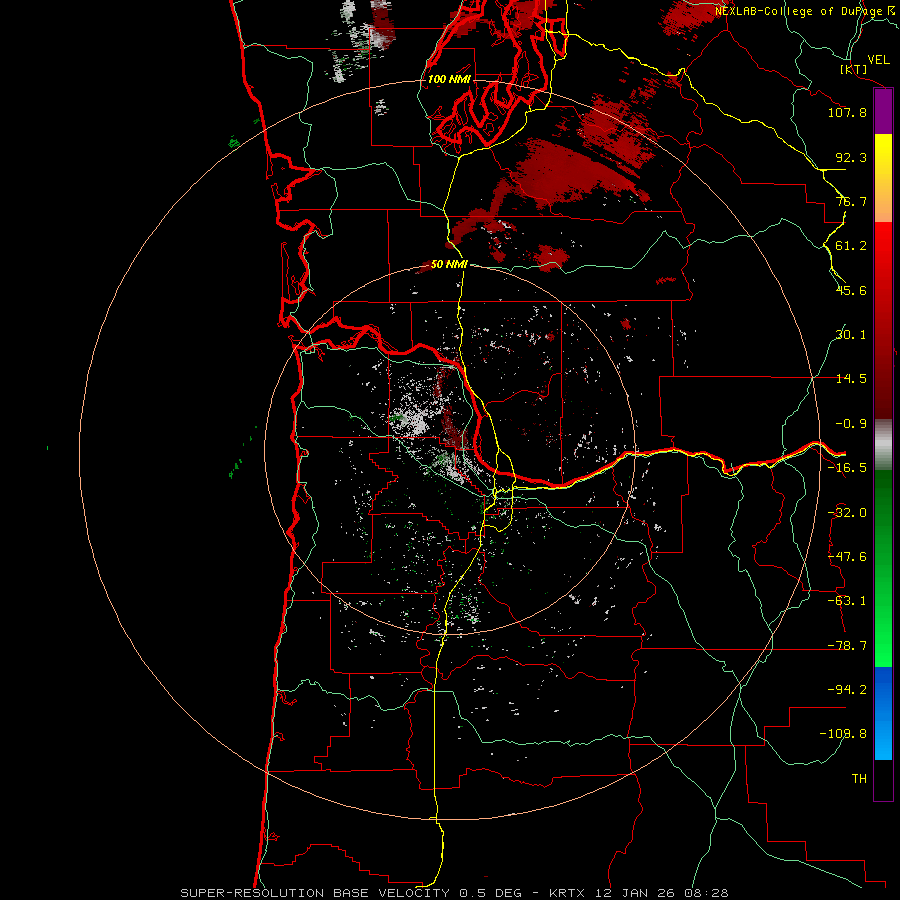Select the 61.2 velocity scale value

point(851,246)
